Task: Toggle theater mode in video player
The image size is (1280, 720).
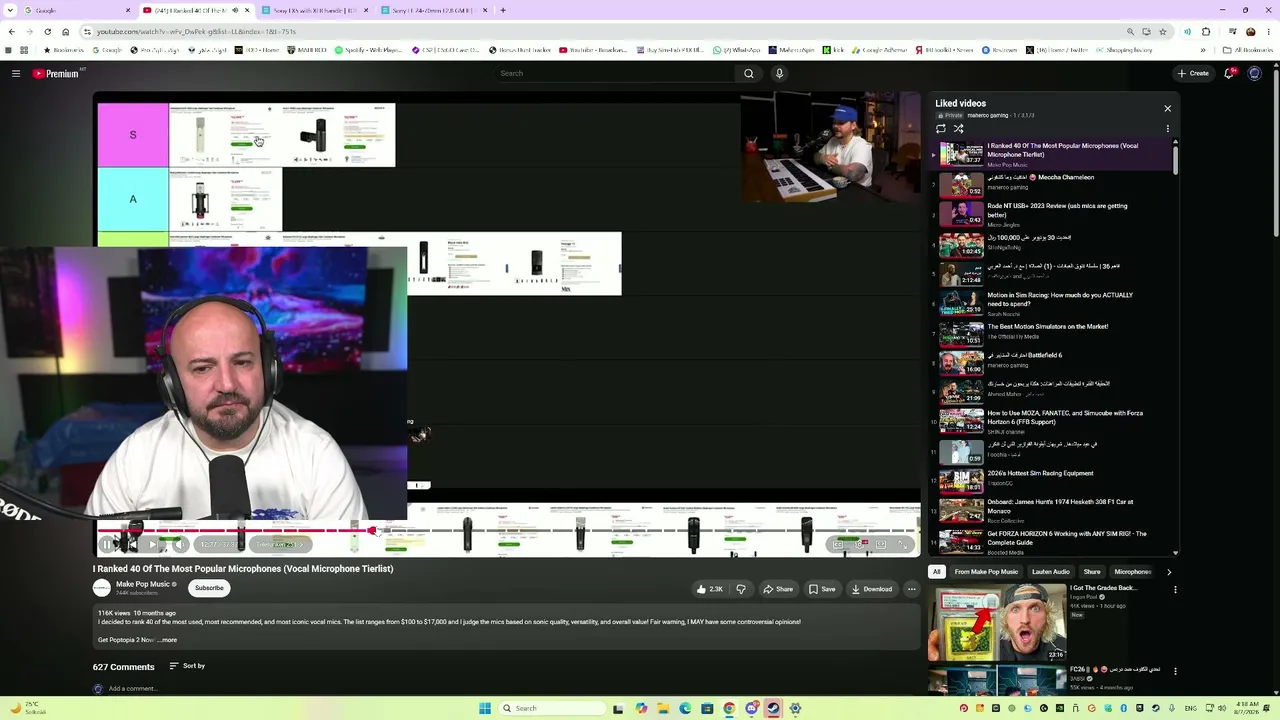Action: (881, 544)
